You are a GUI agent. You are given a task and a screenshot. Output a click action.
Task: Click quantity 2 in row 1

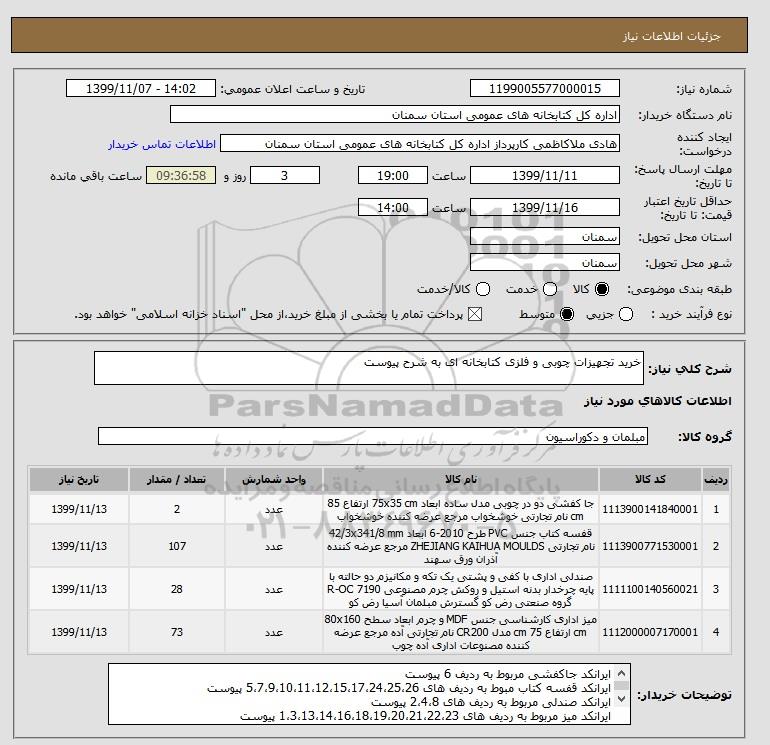tap(177, 509)
